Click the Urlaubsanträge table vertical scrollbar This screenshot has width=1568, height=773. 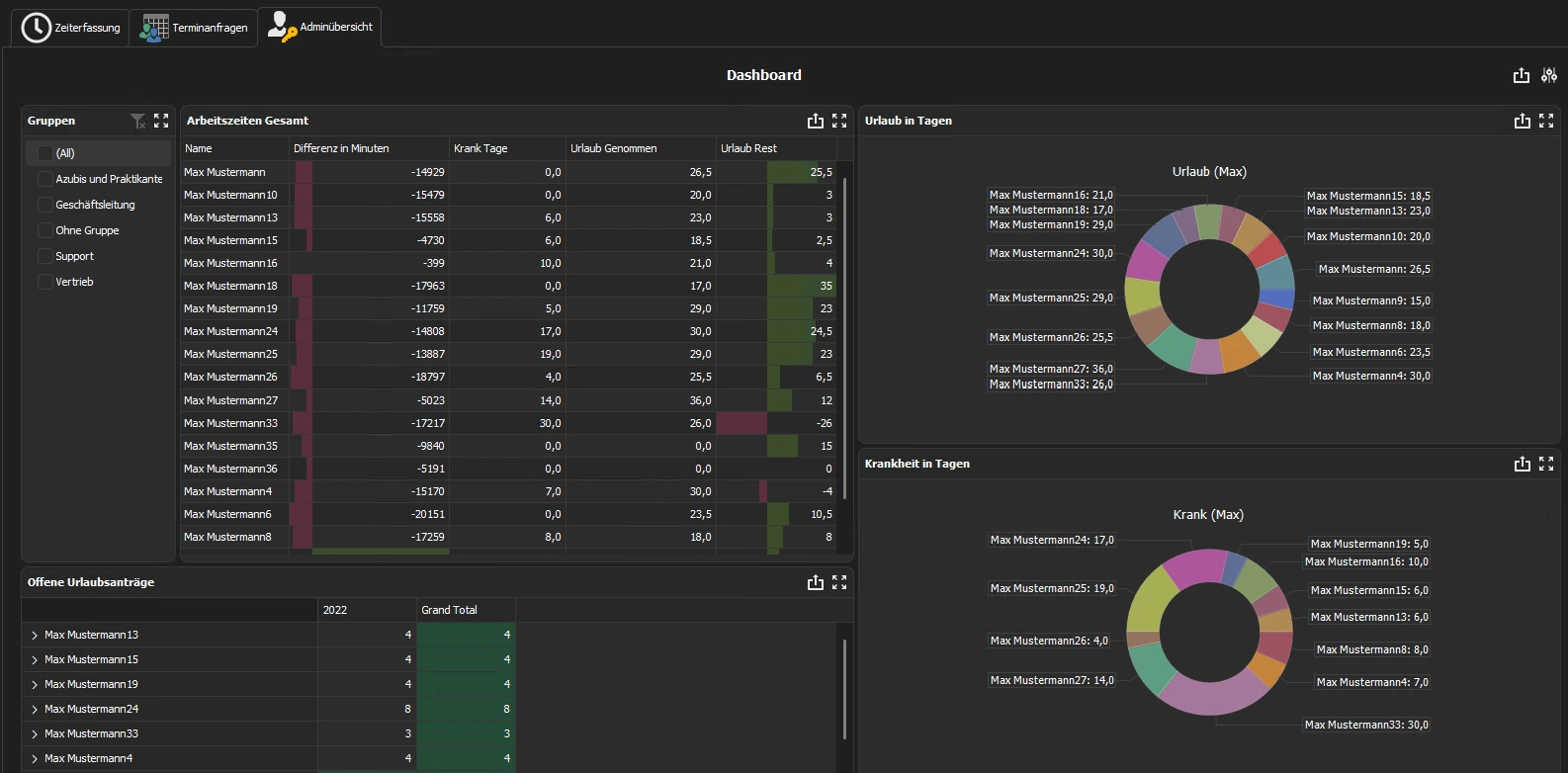click(844, 689)
